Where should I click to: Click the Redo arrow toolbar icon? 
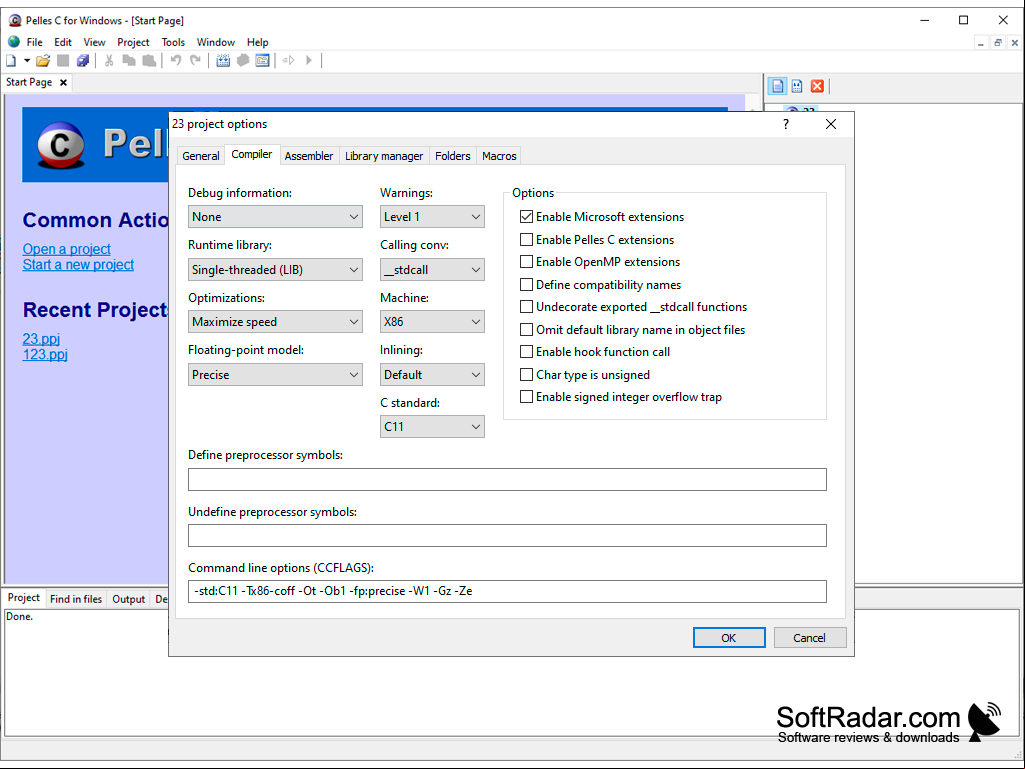point(195,61)
